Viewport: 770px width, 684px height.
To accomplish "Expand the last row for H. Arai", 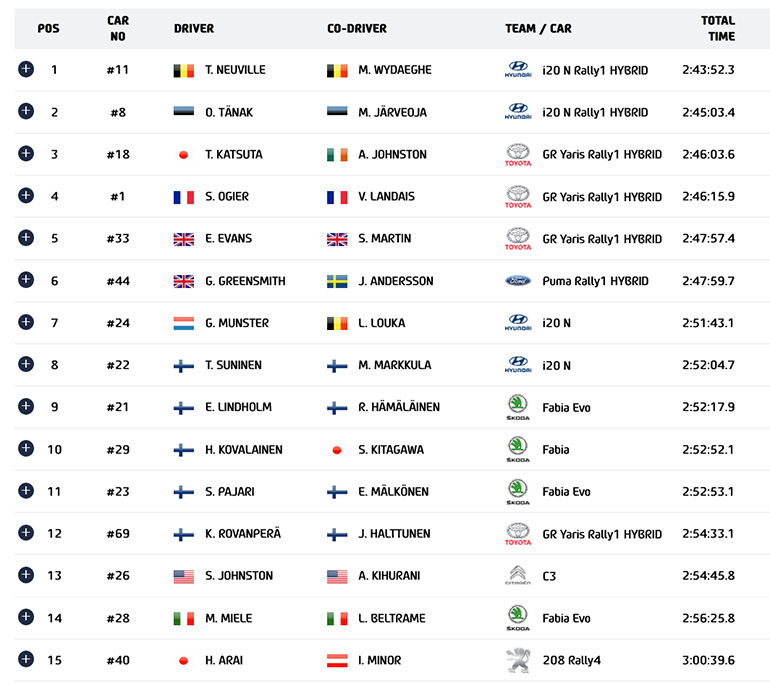I will [26, 659].
